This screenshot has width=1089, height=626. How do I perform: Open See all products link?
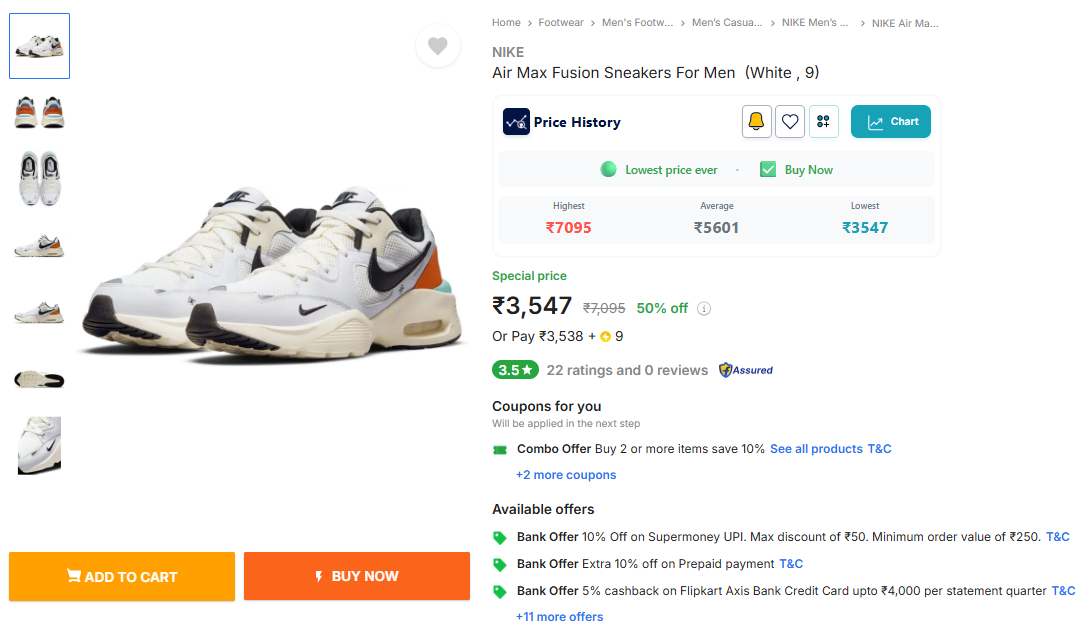pos(816,449)
